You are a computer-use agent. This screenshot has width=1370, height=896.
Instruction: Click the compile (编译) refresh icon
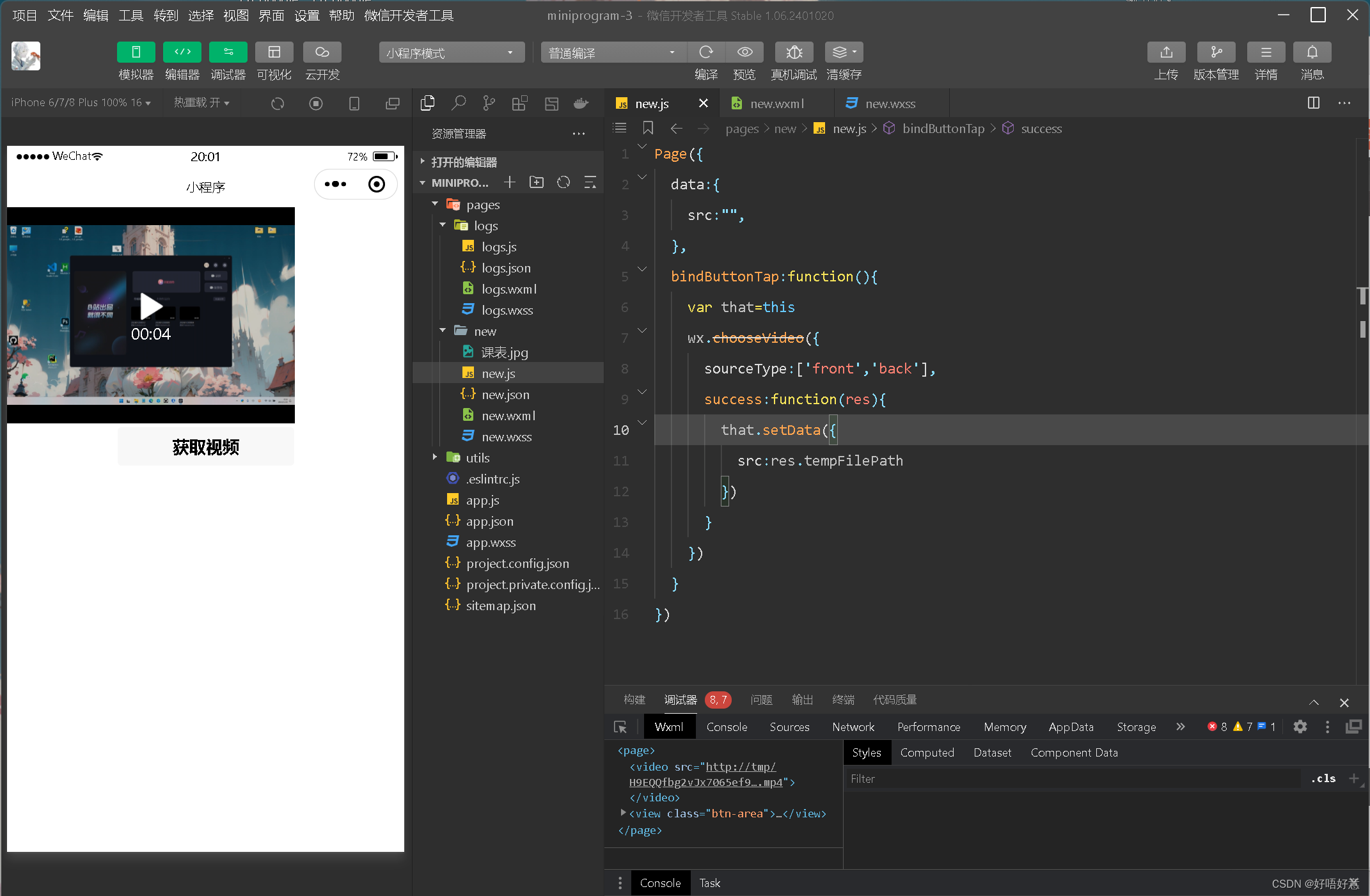coord(706,52)
